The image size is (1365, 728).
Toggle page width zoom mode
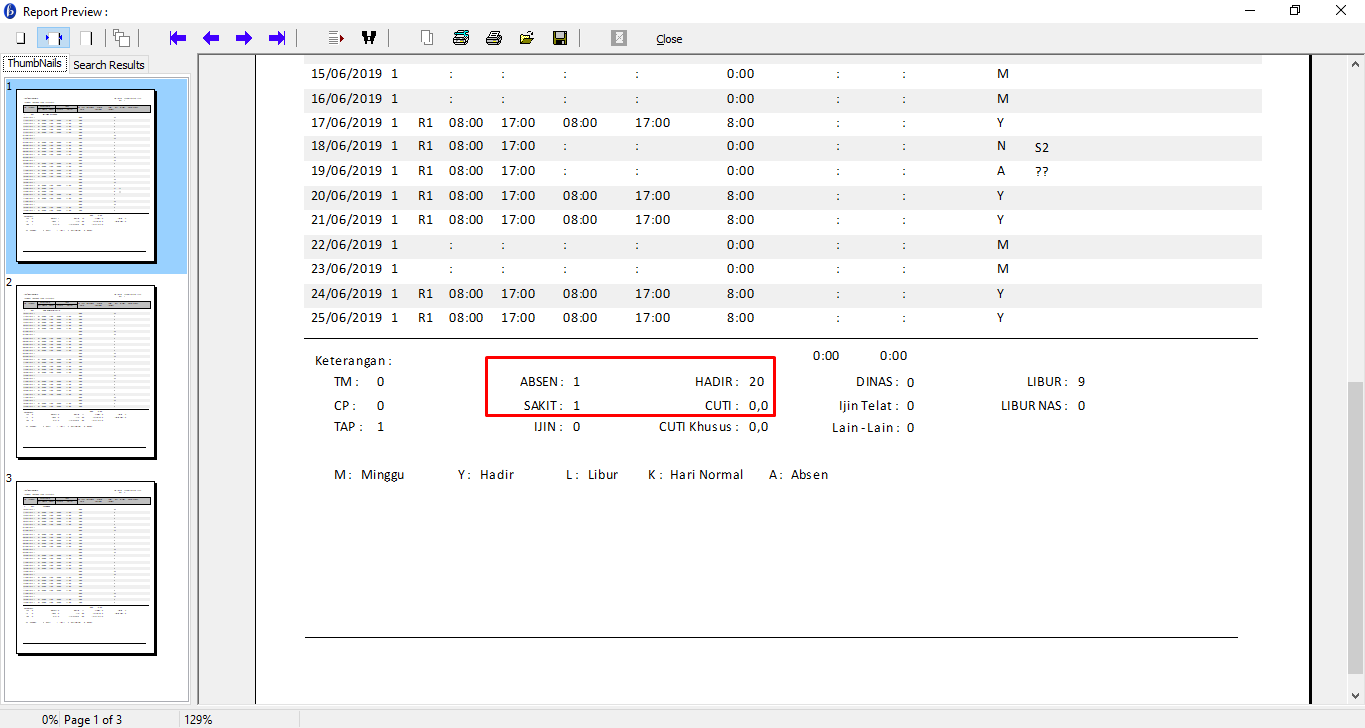(x=53, y=38)
